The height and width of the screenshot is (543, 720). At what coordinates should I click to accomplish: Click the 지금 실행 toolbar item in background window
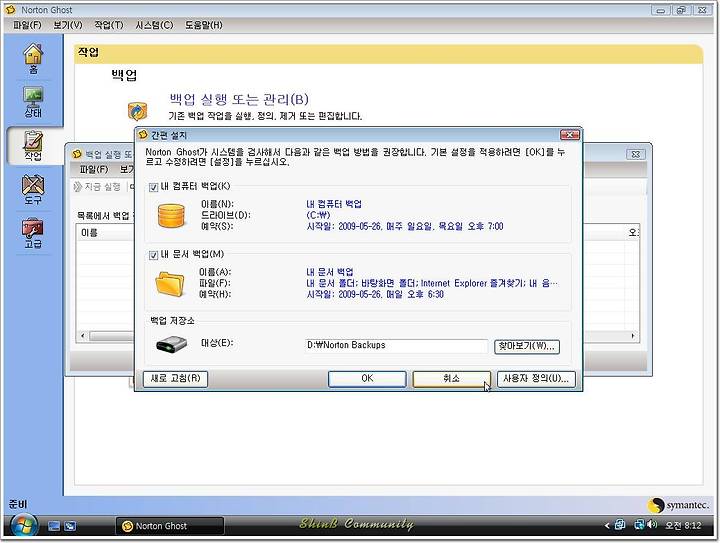(97, 187)
